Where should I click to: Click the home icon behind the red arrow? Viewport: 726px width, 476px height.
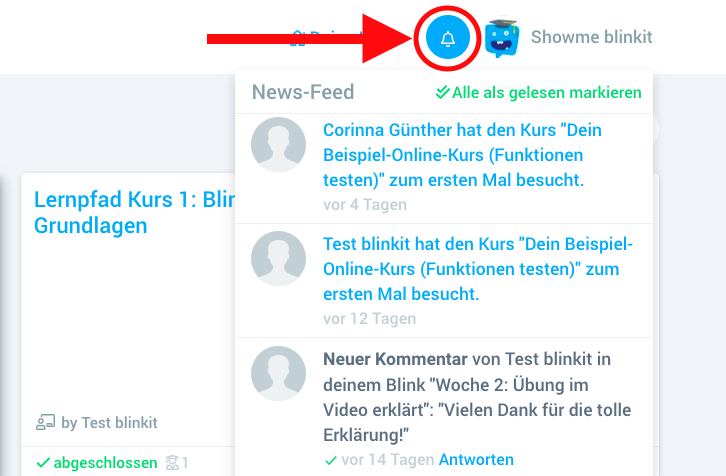(298, 38)
